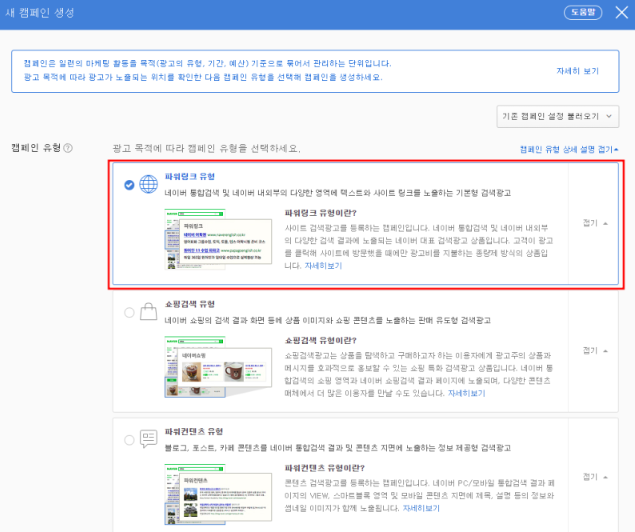The width and height of the screenshot is (635, 532).
Task: Click the 쇼핑검색 유형이란? heading
Action: coord(320,340)
